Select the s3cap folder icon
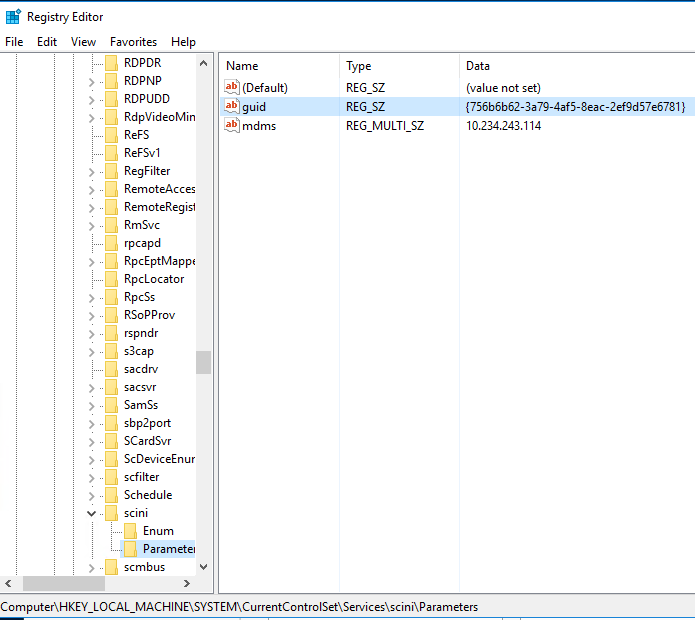This screenshot has height=620, width=695. [x=112, y=351]
